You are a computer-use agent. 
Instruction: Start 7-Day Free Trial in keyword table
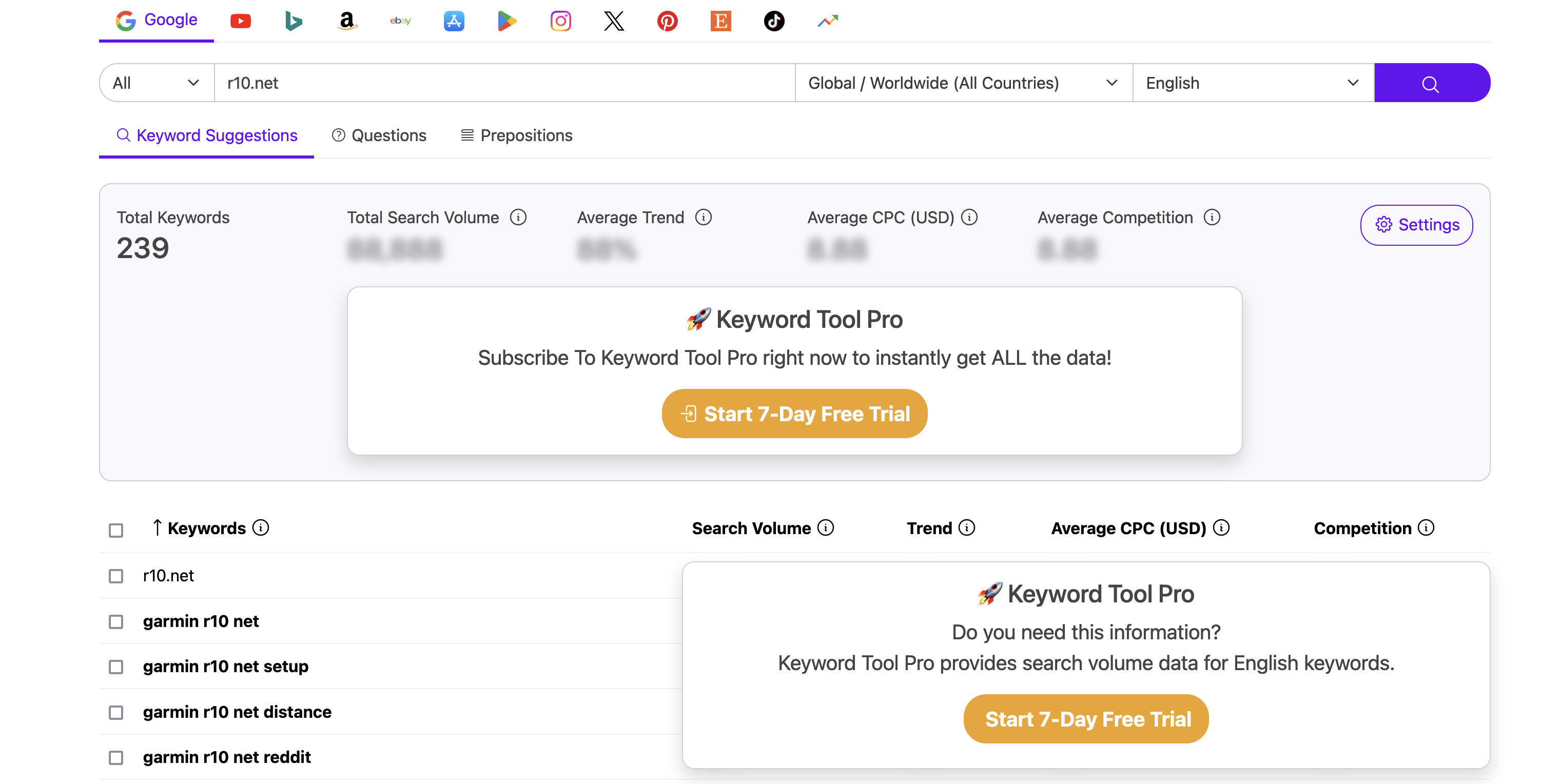tap(1086, 719)
